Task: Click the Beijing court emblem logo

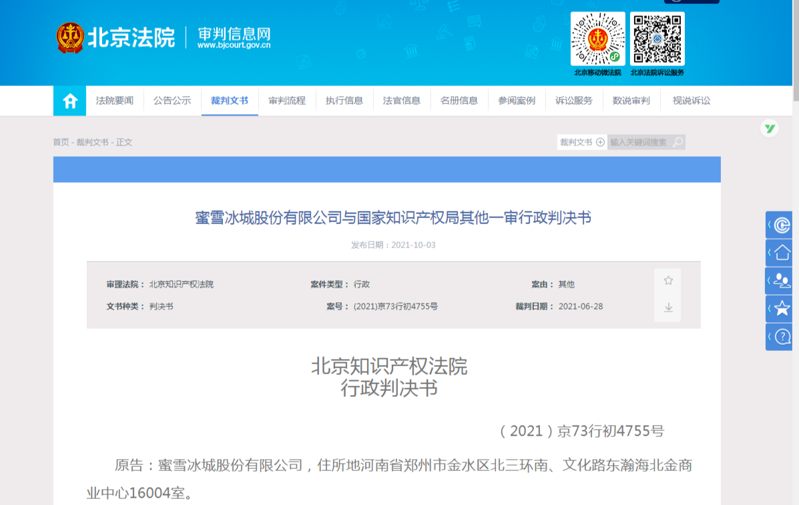Action: (70, 37)
